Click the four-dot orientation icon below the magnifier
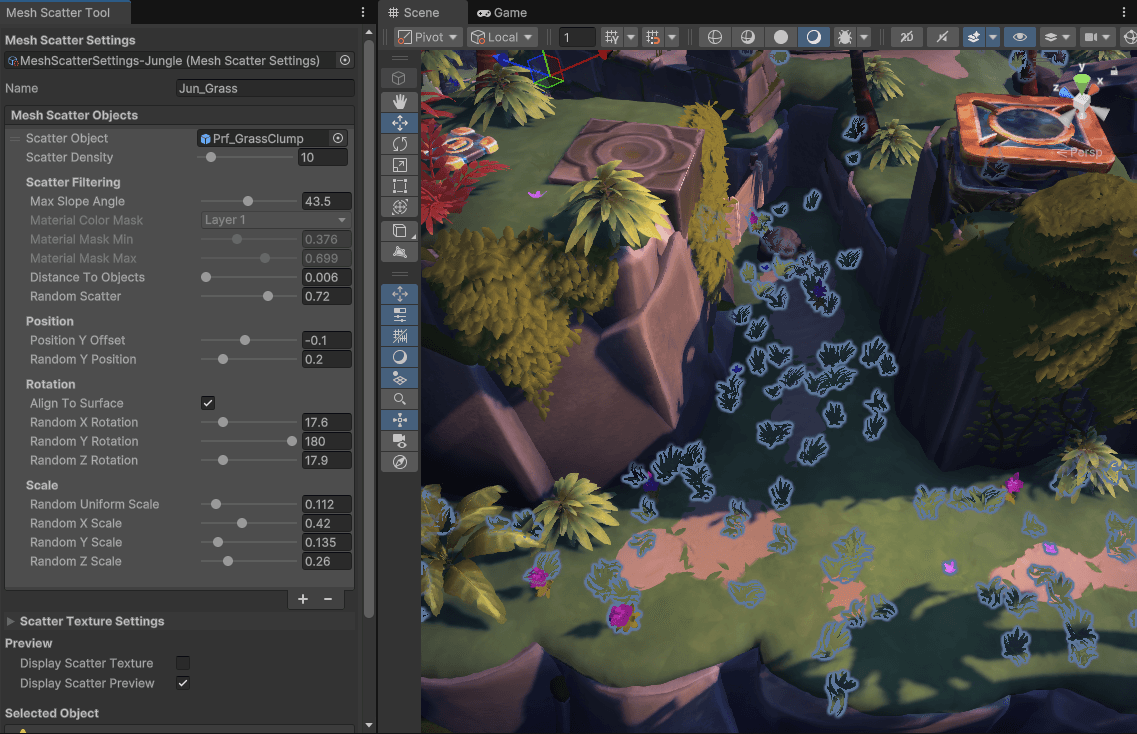This screenshot has width=1137, height=734. [400, 420]
